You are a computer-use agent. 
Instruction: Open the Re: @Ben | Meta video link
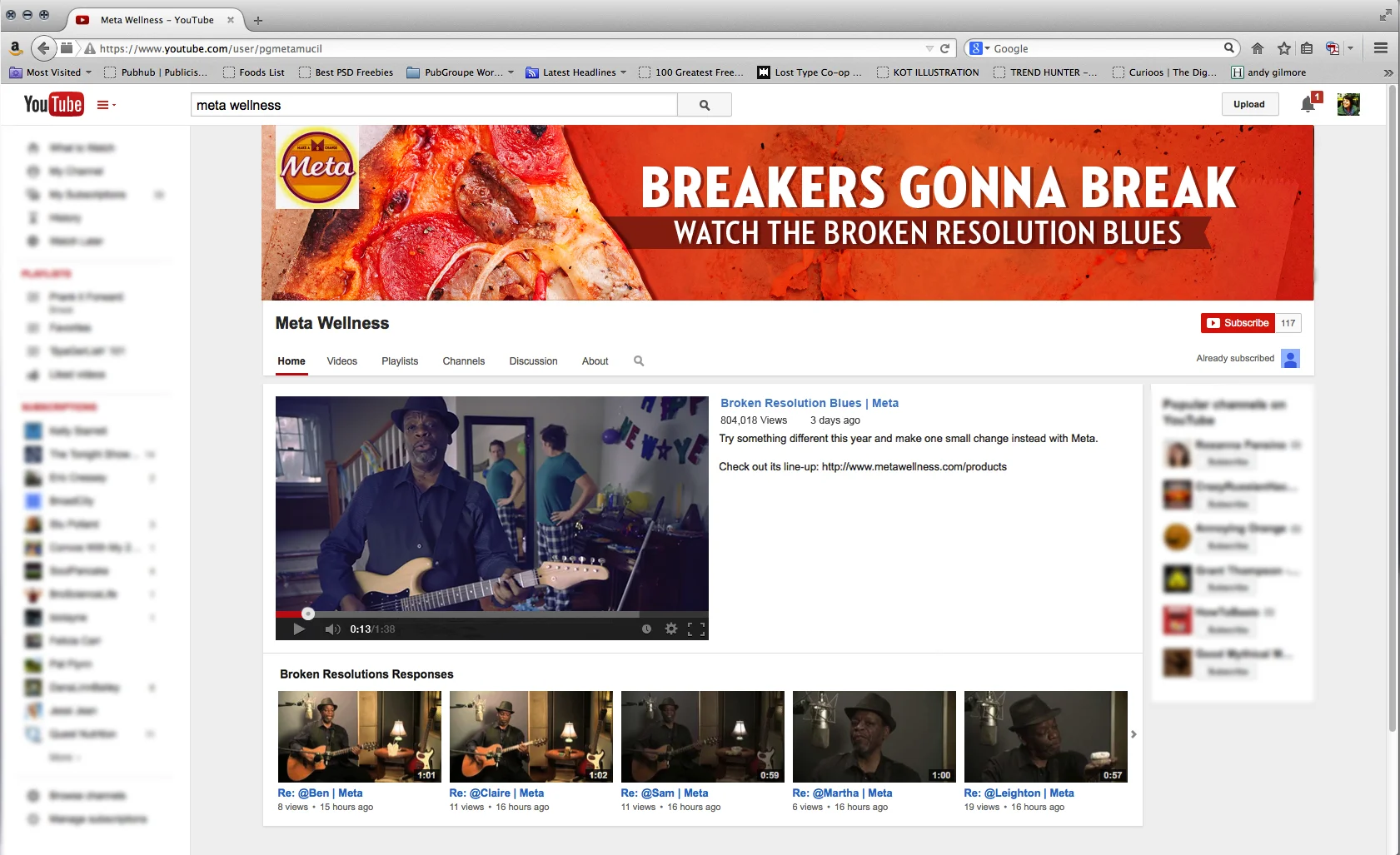coord(320,793)
